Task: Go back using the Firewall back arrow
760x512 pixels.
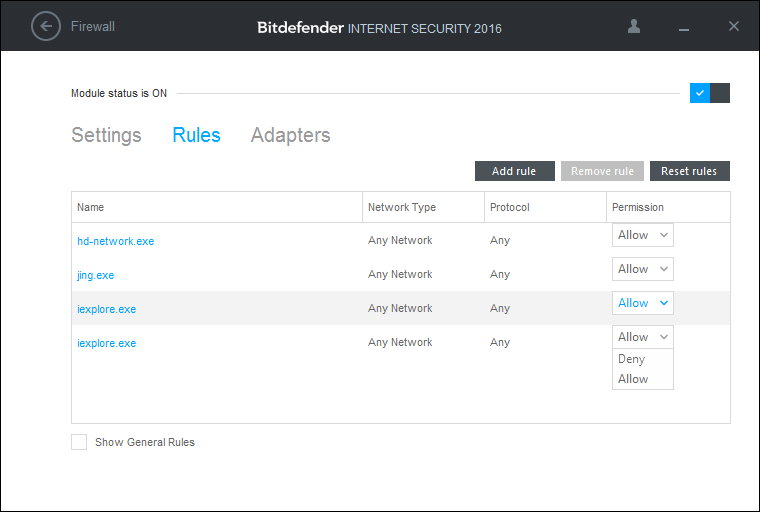Action: 46,26
